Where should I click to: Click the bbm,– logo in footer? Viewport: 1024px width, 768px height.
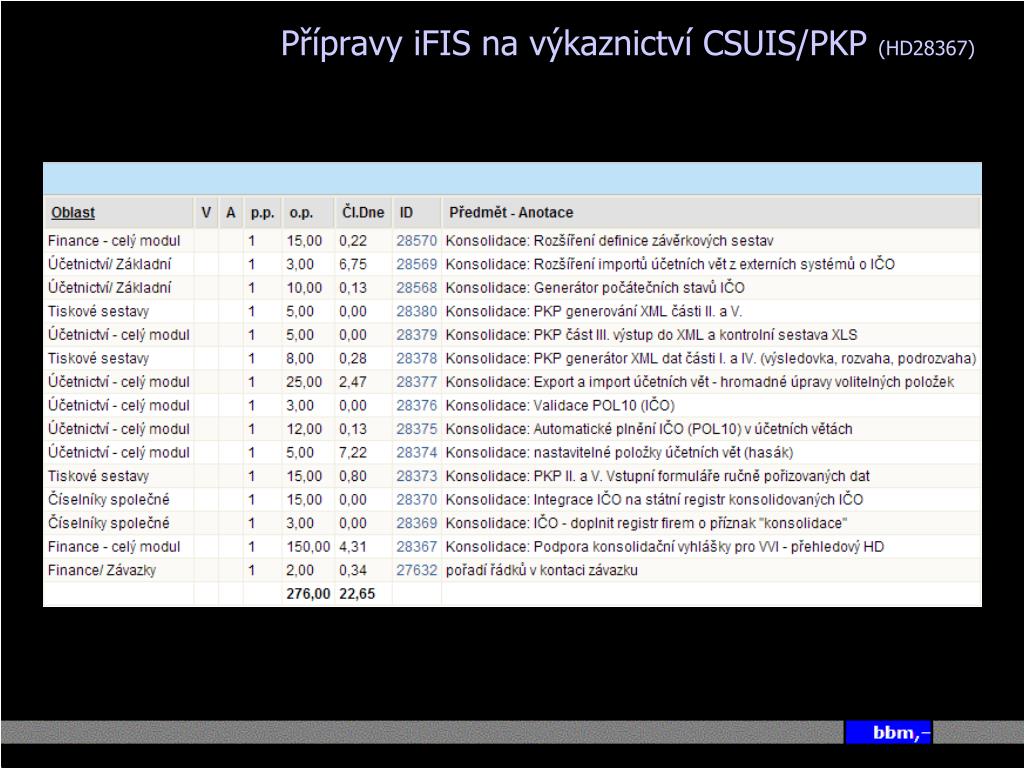888,732
